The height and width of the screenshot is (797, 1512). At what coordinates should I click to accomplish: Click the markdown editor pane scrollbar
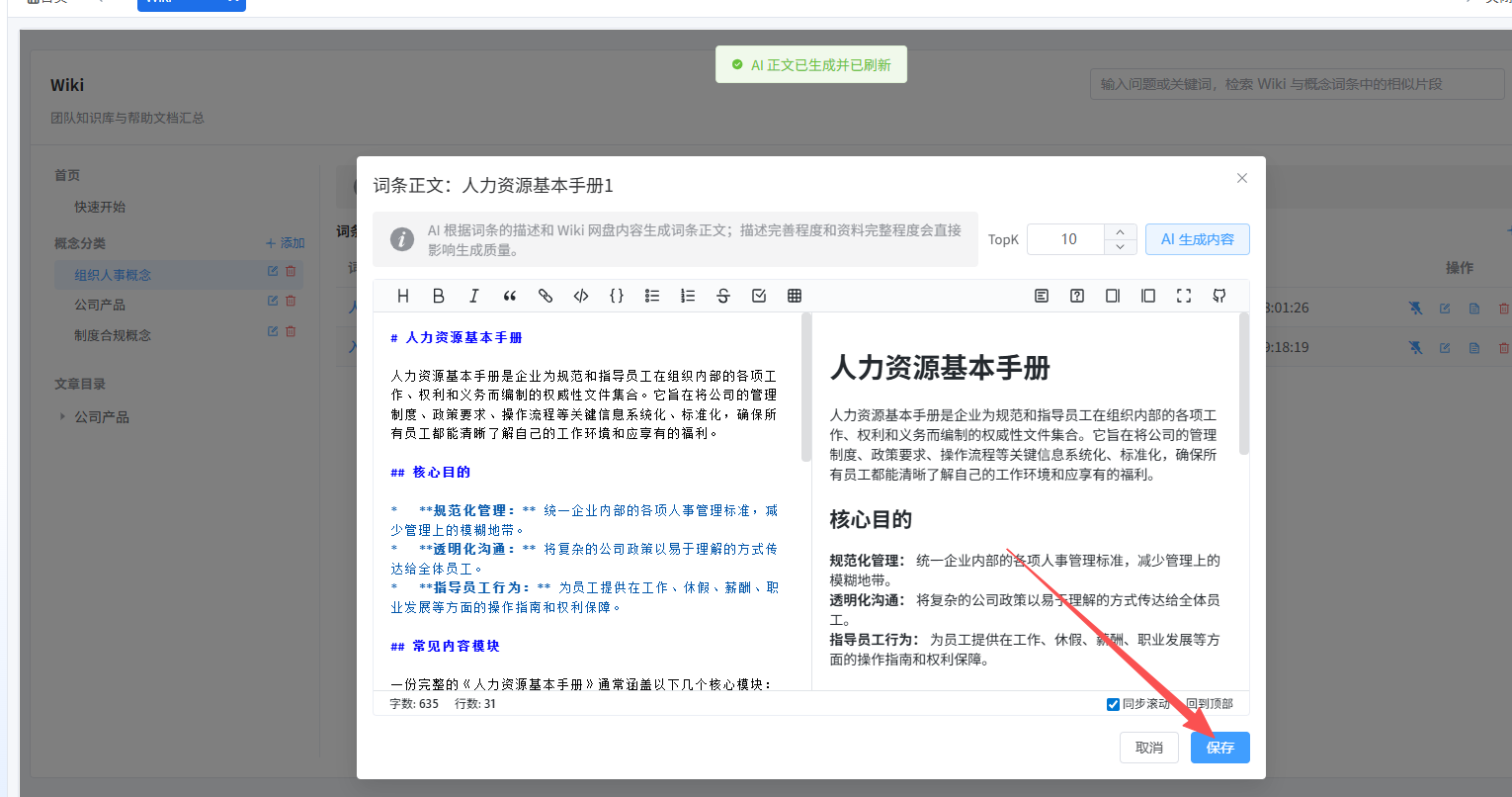coord(806,387)
